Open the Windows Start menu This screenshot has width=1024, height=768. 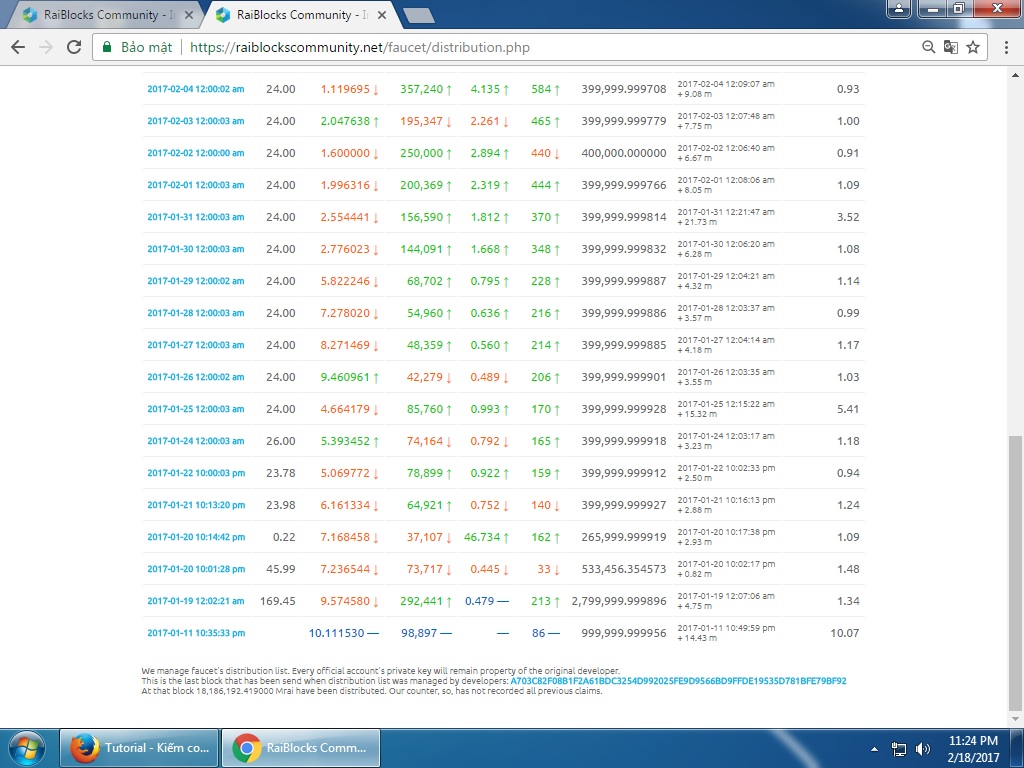[x=27, y=748]
